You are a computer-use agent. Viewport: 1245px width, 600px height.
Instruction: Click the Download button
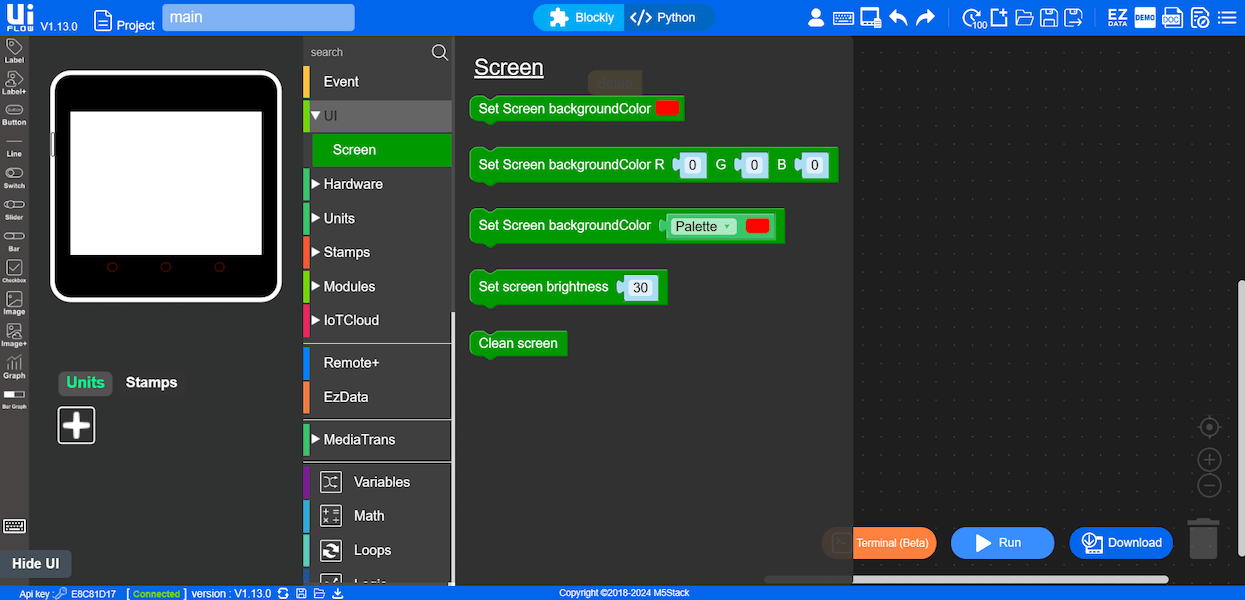point(1121,543)
